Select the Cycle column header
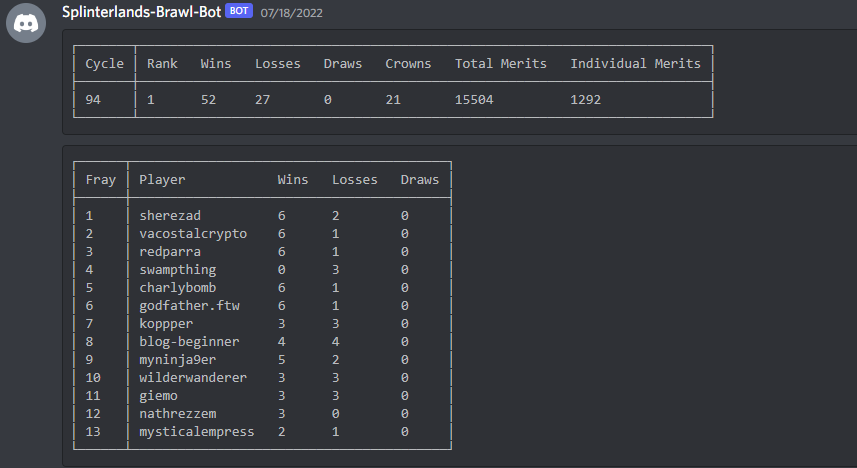Screen dimensions: 857x468 click(104, 64)
